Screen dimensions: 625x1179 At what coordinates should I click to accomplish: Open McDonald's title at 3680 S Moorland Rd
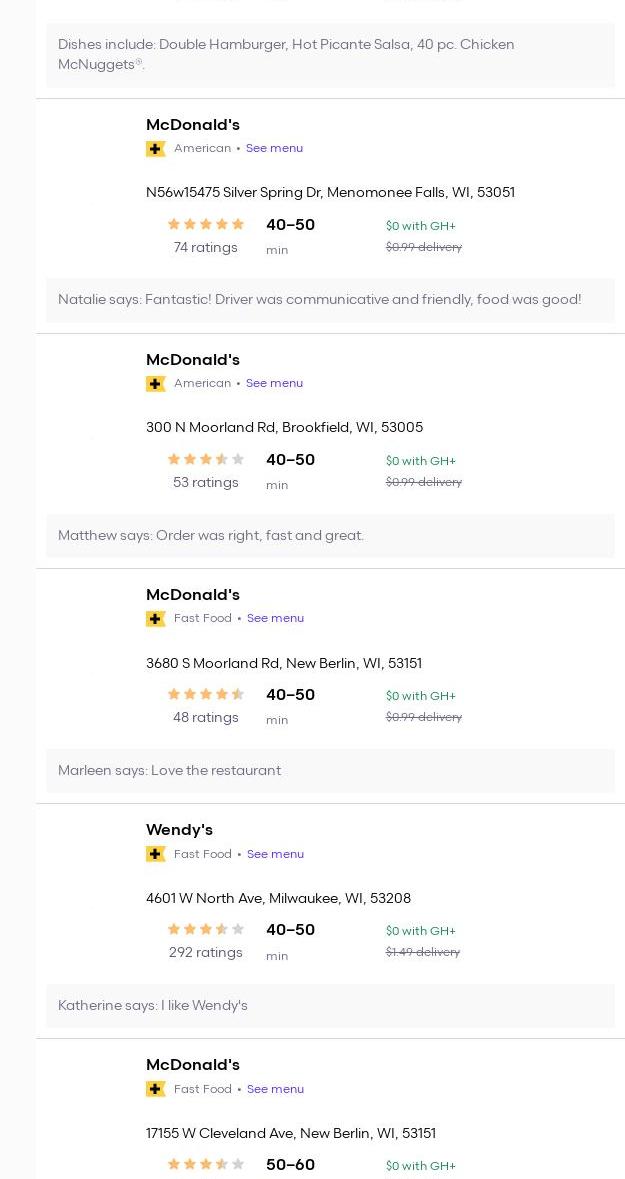(193, 595)
